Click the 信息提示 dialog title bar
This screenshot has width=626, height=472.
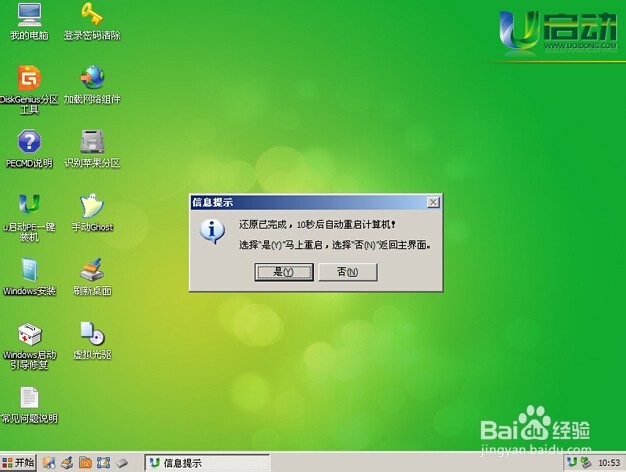coord(315,202)
